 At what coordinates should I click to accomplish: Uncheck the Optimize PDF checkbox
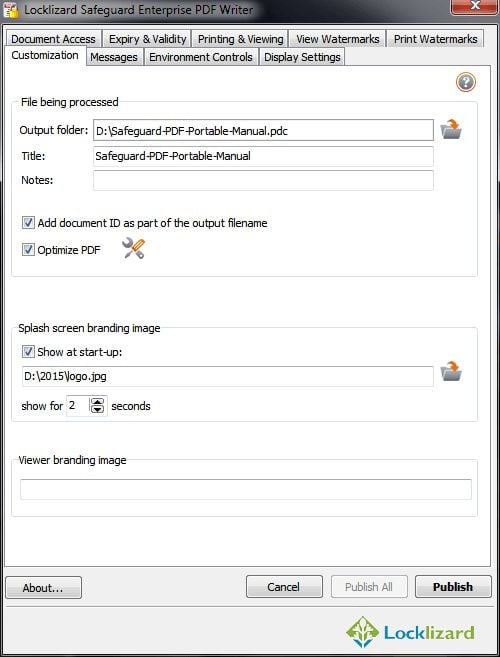pos(28,250)
